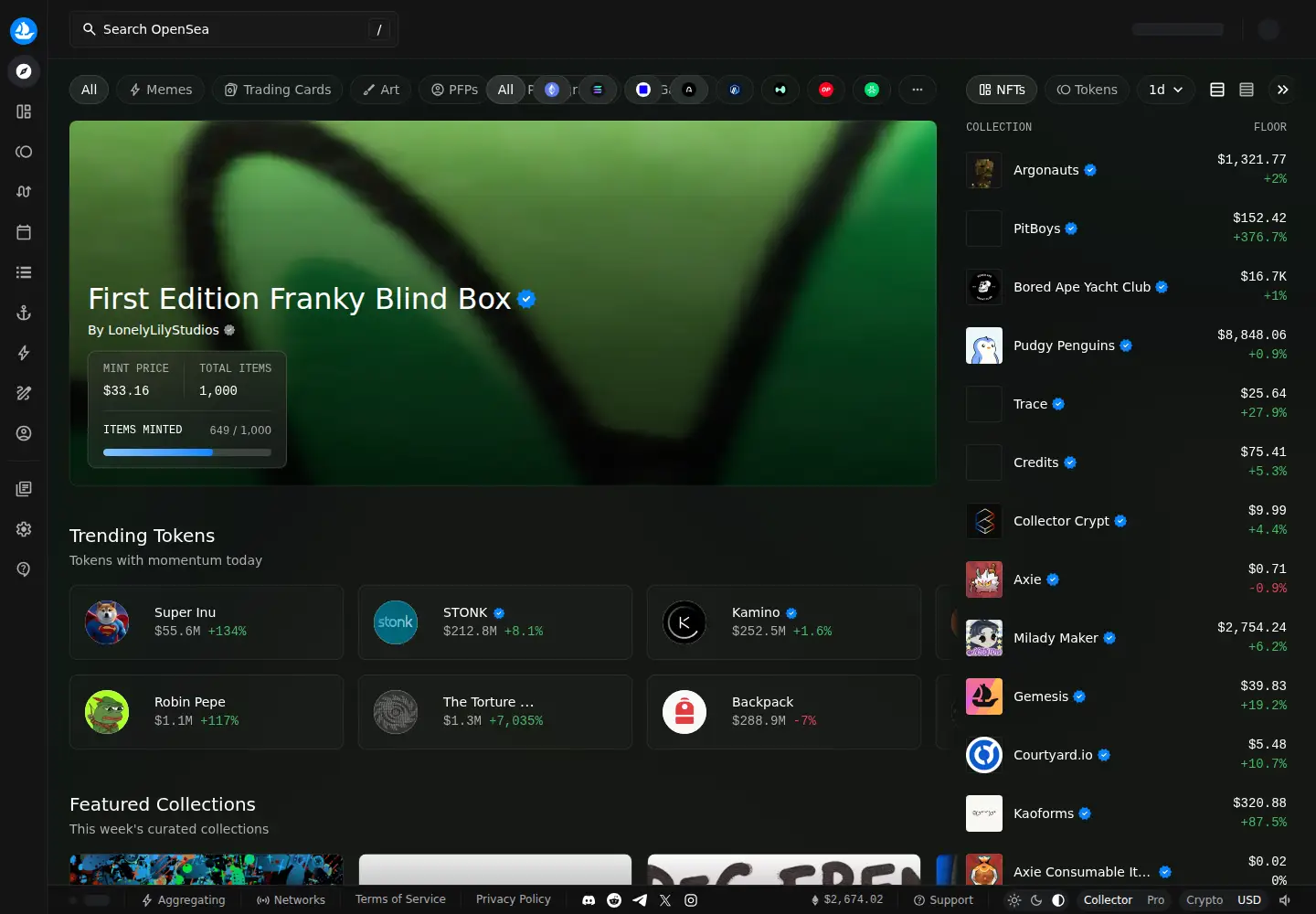Viewport: 1316px width, 914px height.
Task: Open the news Resources icon in the sidebar
Action: (24, 489)
